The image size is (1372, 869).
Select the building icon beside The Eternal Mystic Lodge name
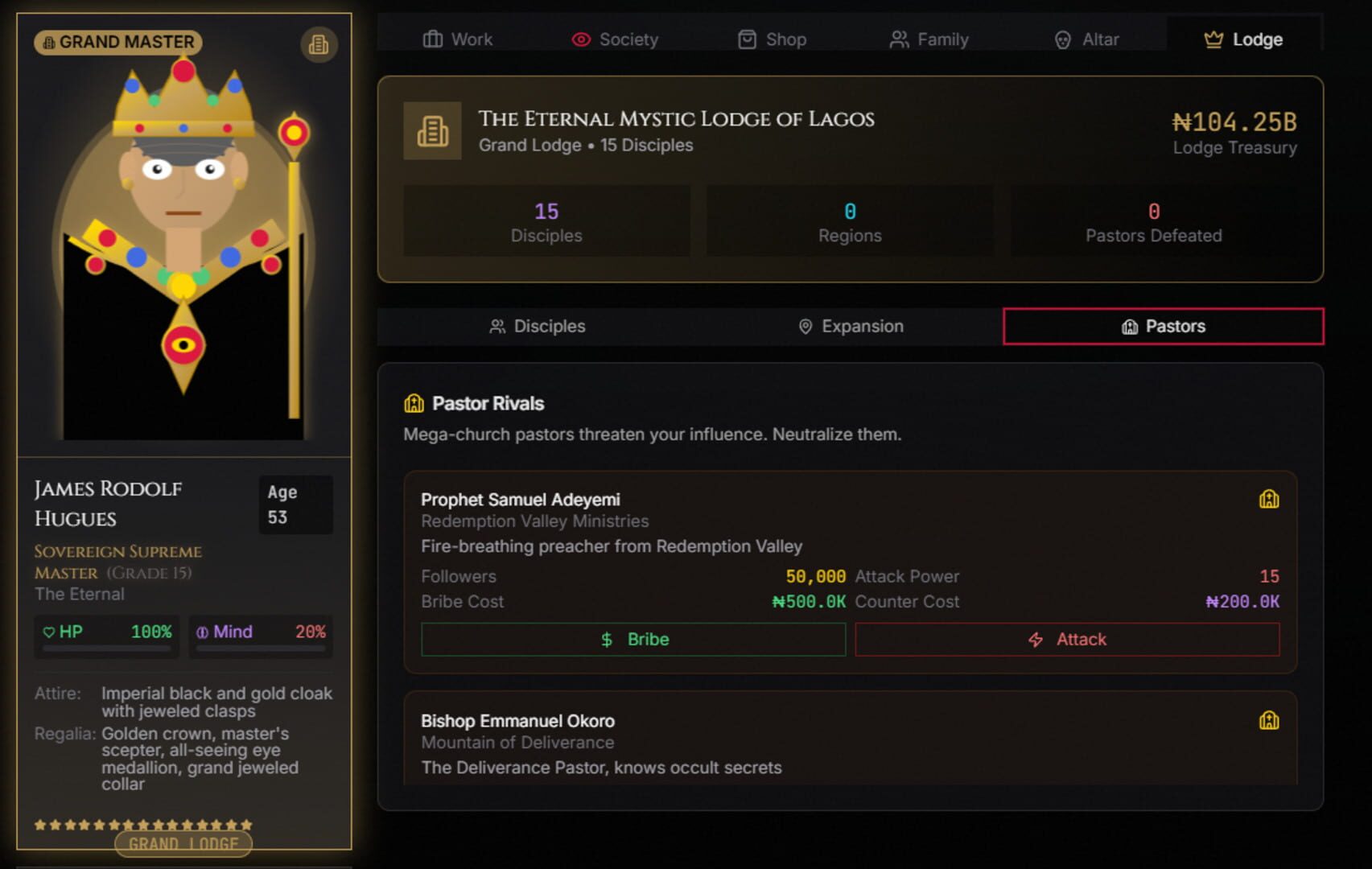pyautogui.click(x=432, y=130)
